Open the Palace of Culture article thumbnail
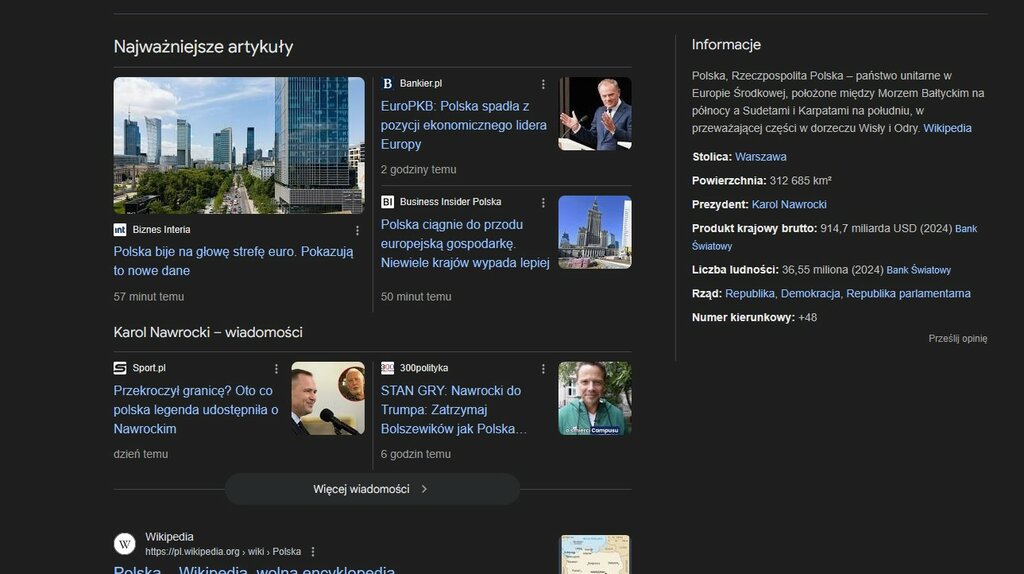1024x574 pixels. [594, 232]
